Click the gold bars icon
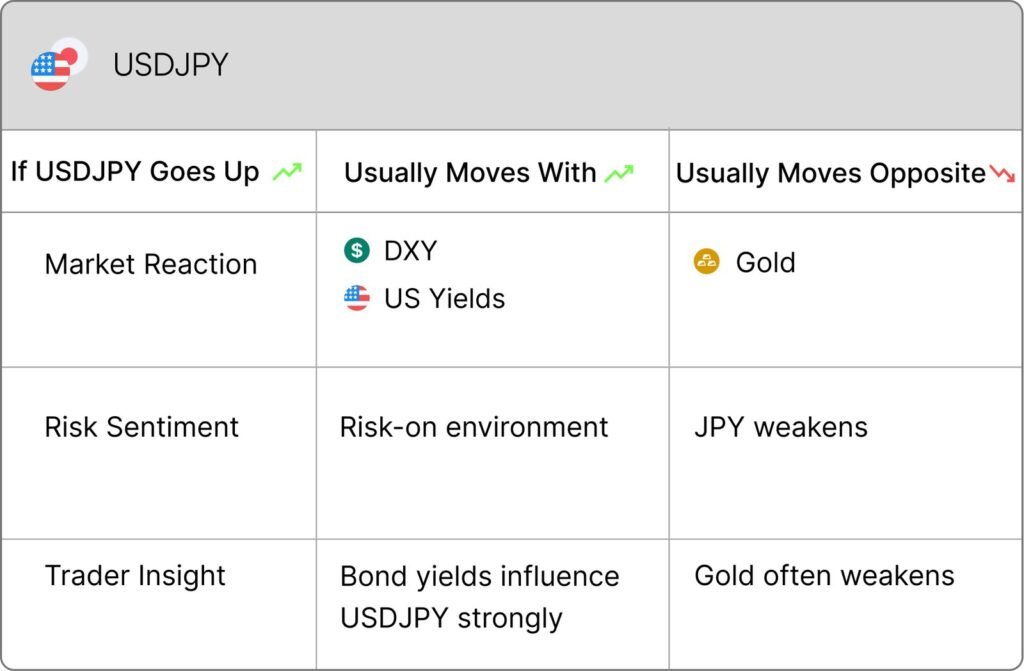 706,261
